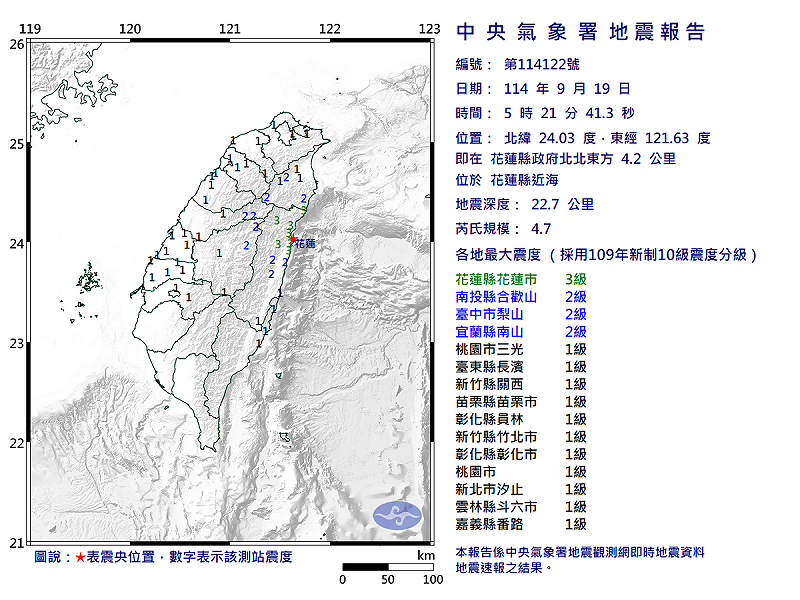Image resolution: width=800 pixels, height=600 pixels.
Task: Click the 宜蘭縣南山 2級 intensity entry
Action: tap(520, 332)
